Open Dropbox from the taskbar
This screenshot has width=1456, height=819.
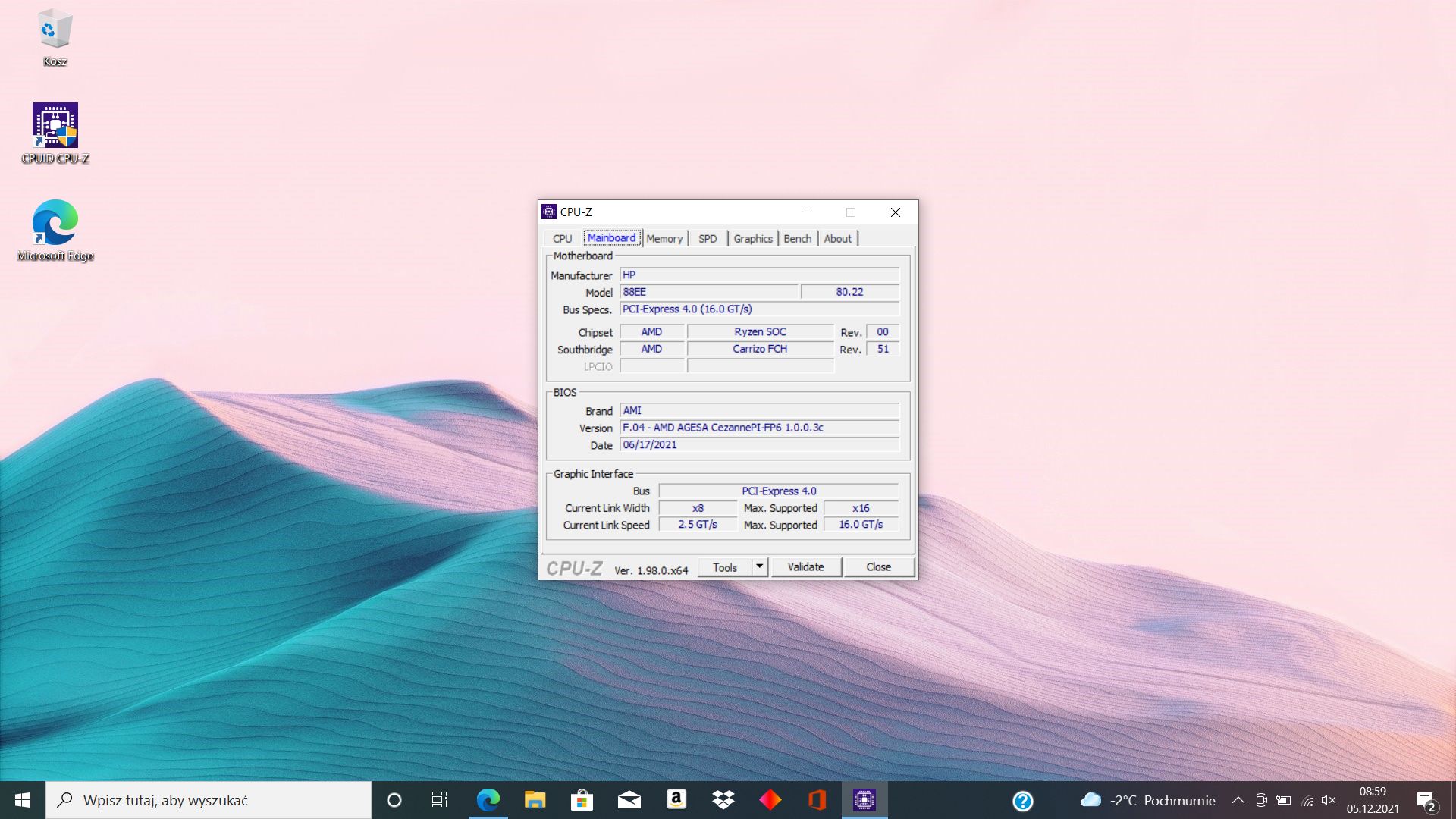723,800
